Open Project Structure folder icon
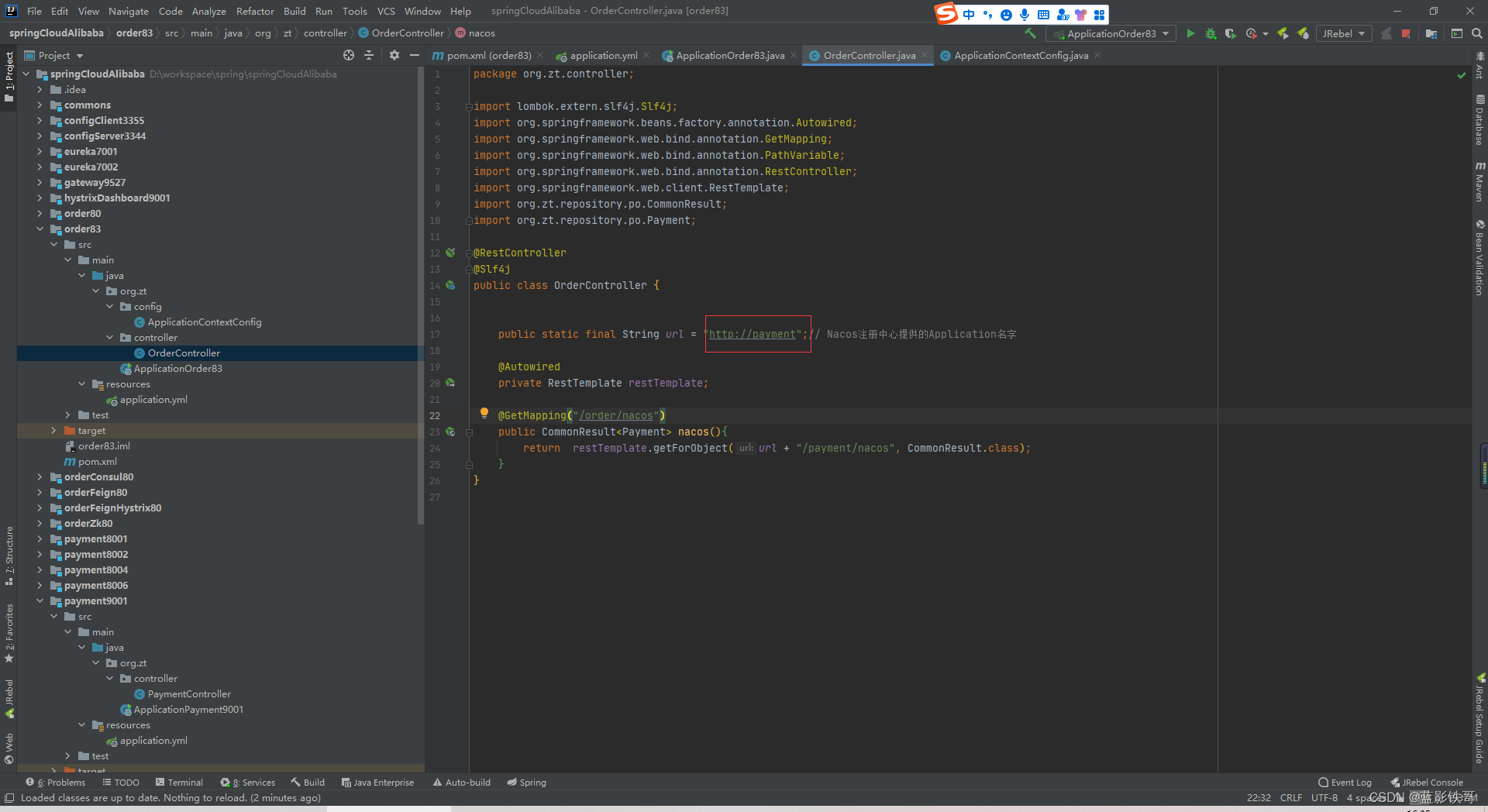The width and height of the screenshot is (1488, 812). (1431, 33)
